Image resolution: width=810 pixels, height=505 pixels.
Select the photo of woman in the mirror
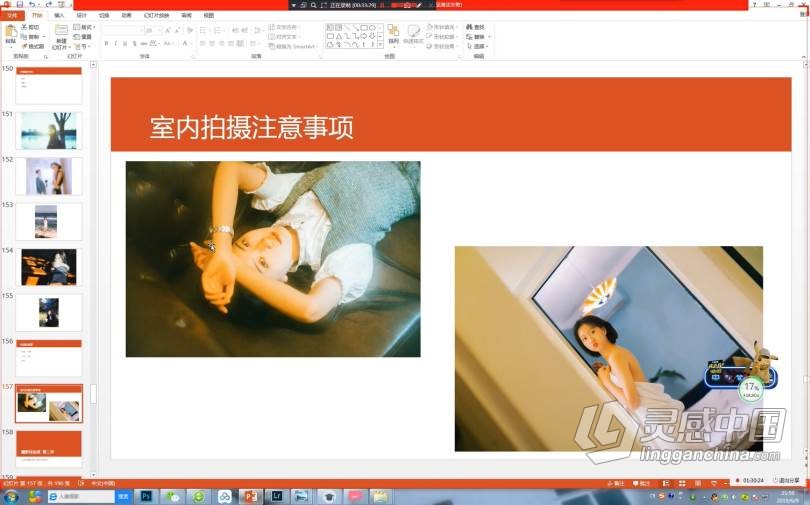pyautogui.click(x=609, y=349)
